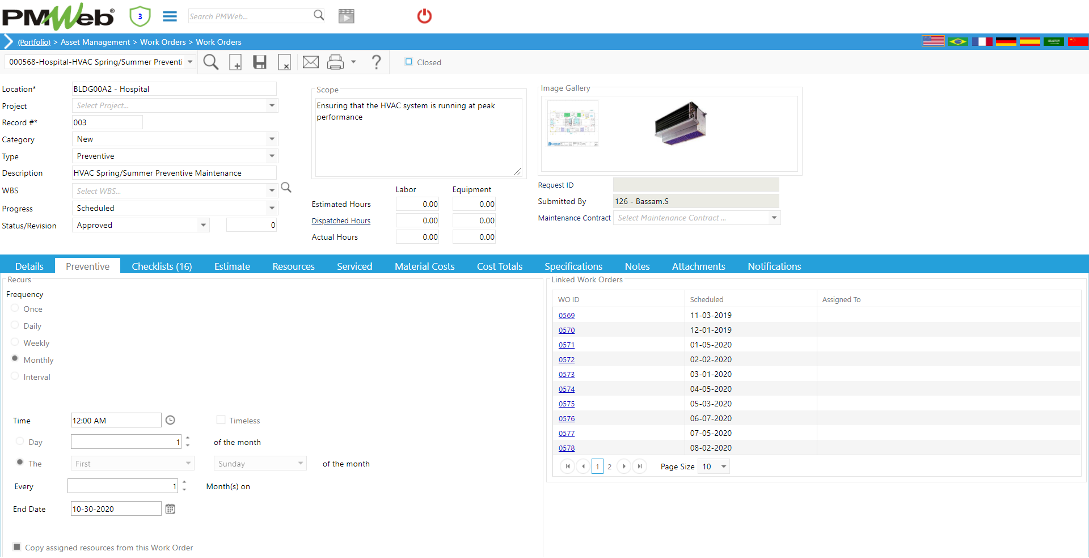
Task: Open the End Date calendar picker
Action: (170, 509)
